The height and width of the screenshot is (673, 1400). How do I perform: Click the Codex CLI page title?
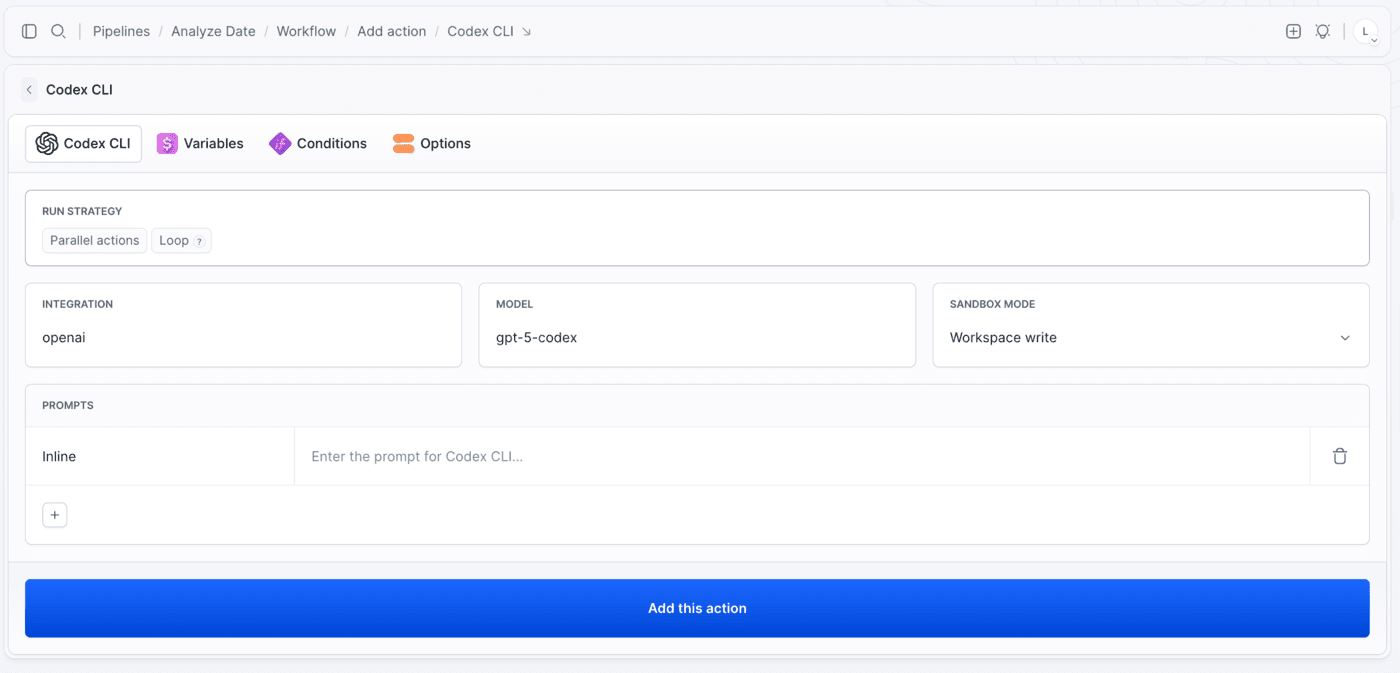[79, 90]
